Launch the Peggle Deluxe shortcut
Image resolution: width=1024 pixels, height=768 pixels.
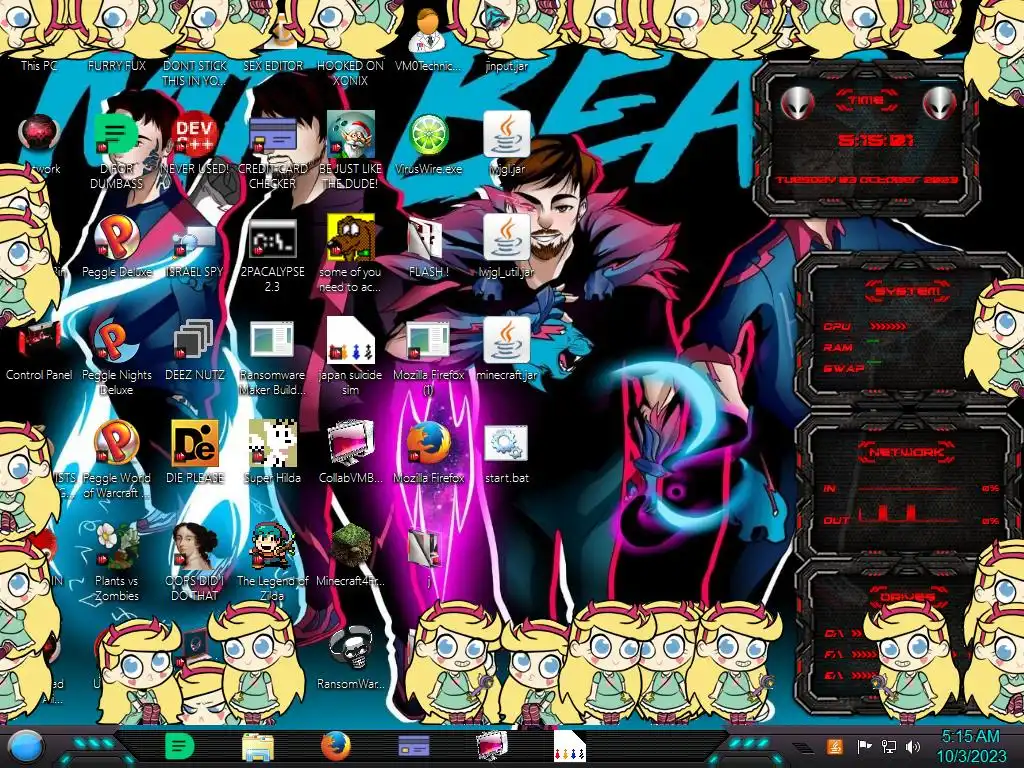[117, 247]
